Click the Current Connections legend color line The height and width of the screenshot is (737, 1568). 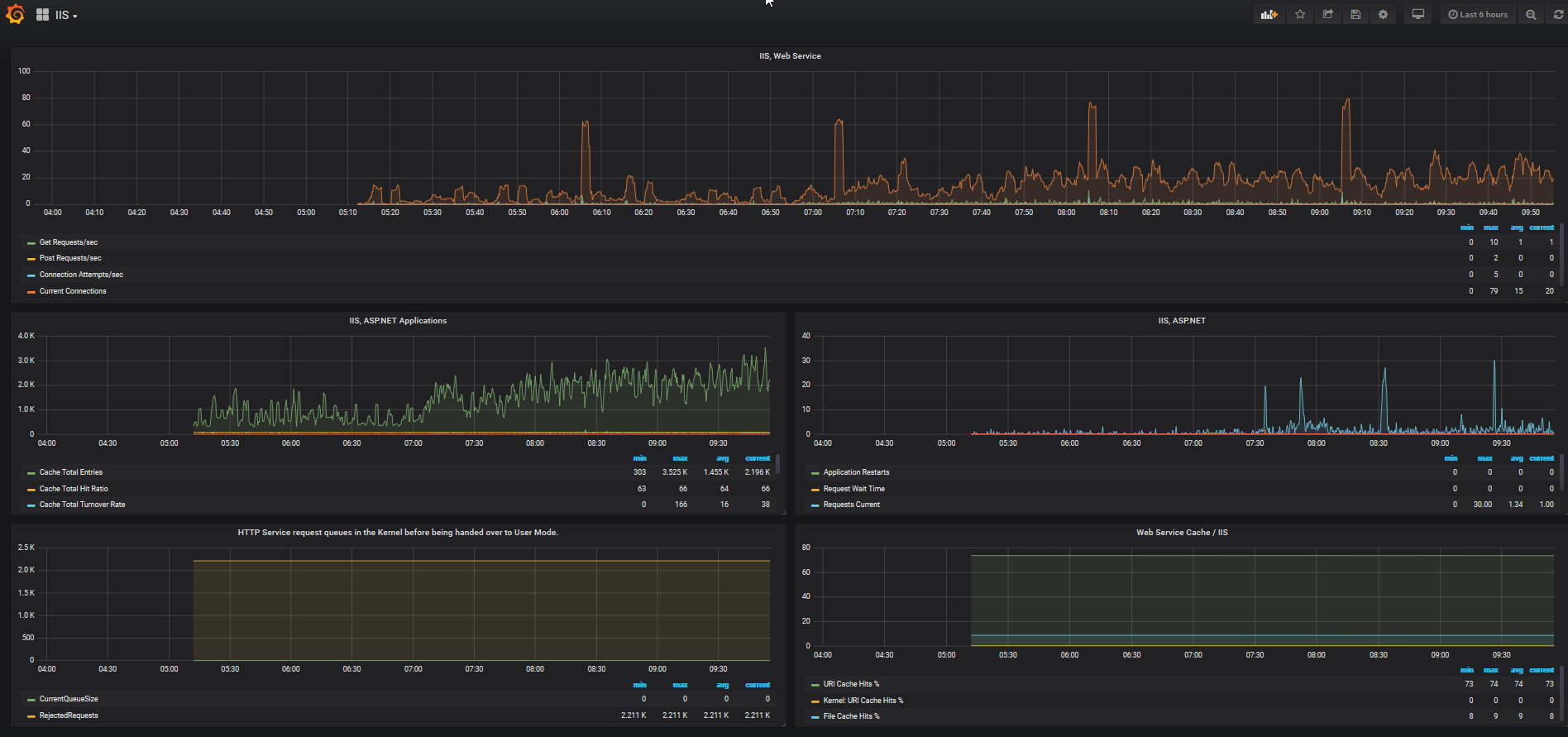coord(31,292)
